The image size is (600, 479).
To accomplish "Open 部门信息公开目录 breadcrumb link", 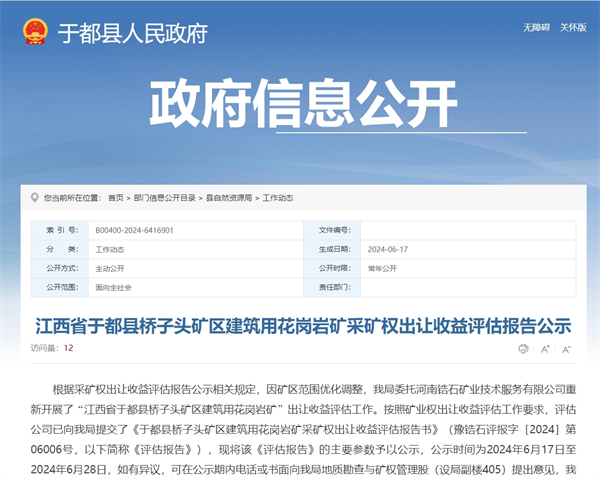I will tap(164, 198).
